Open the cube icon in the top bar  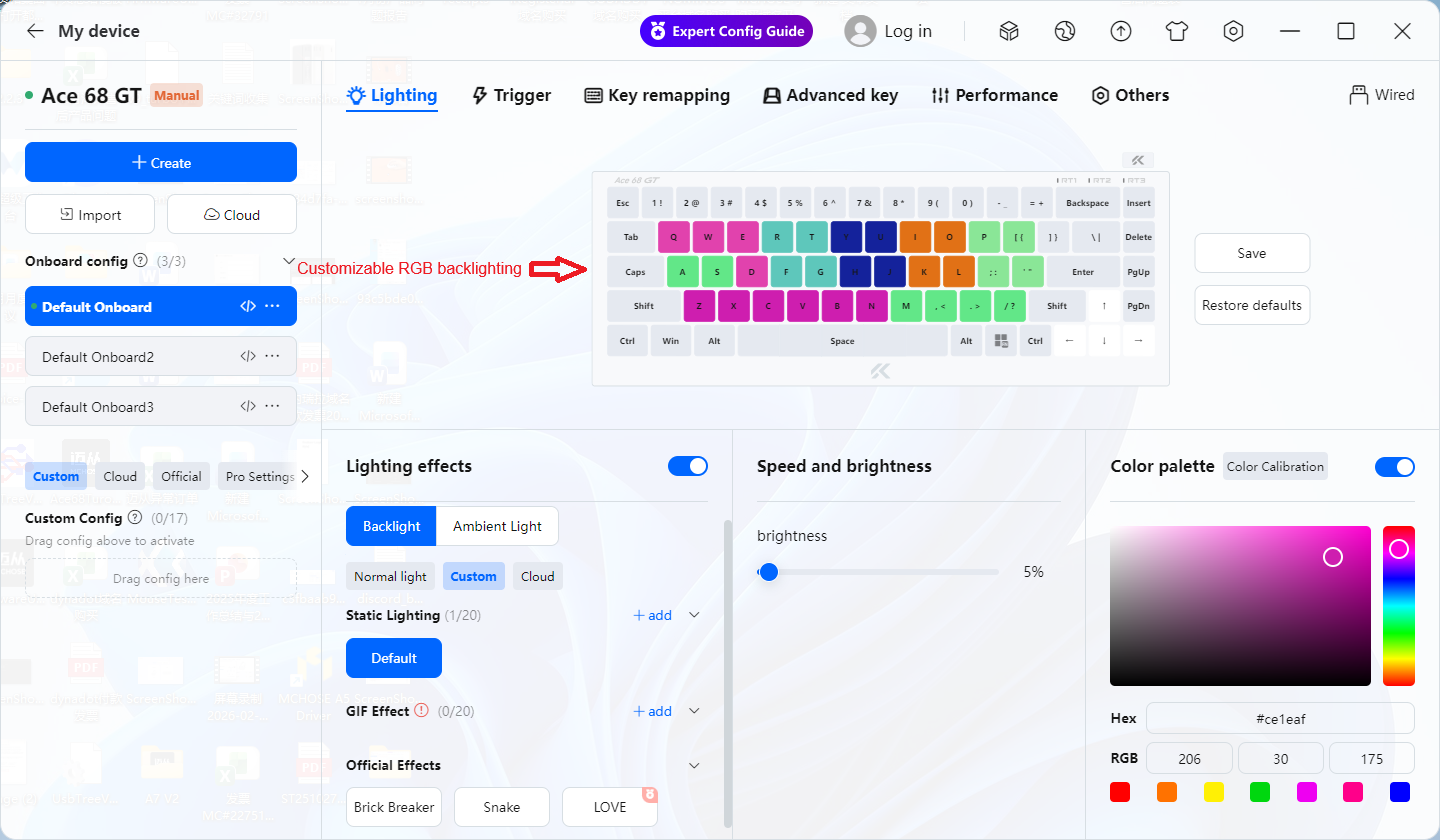point(1009,31)
